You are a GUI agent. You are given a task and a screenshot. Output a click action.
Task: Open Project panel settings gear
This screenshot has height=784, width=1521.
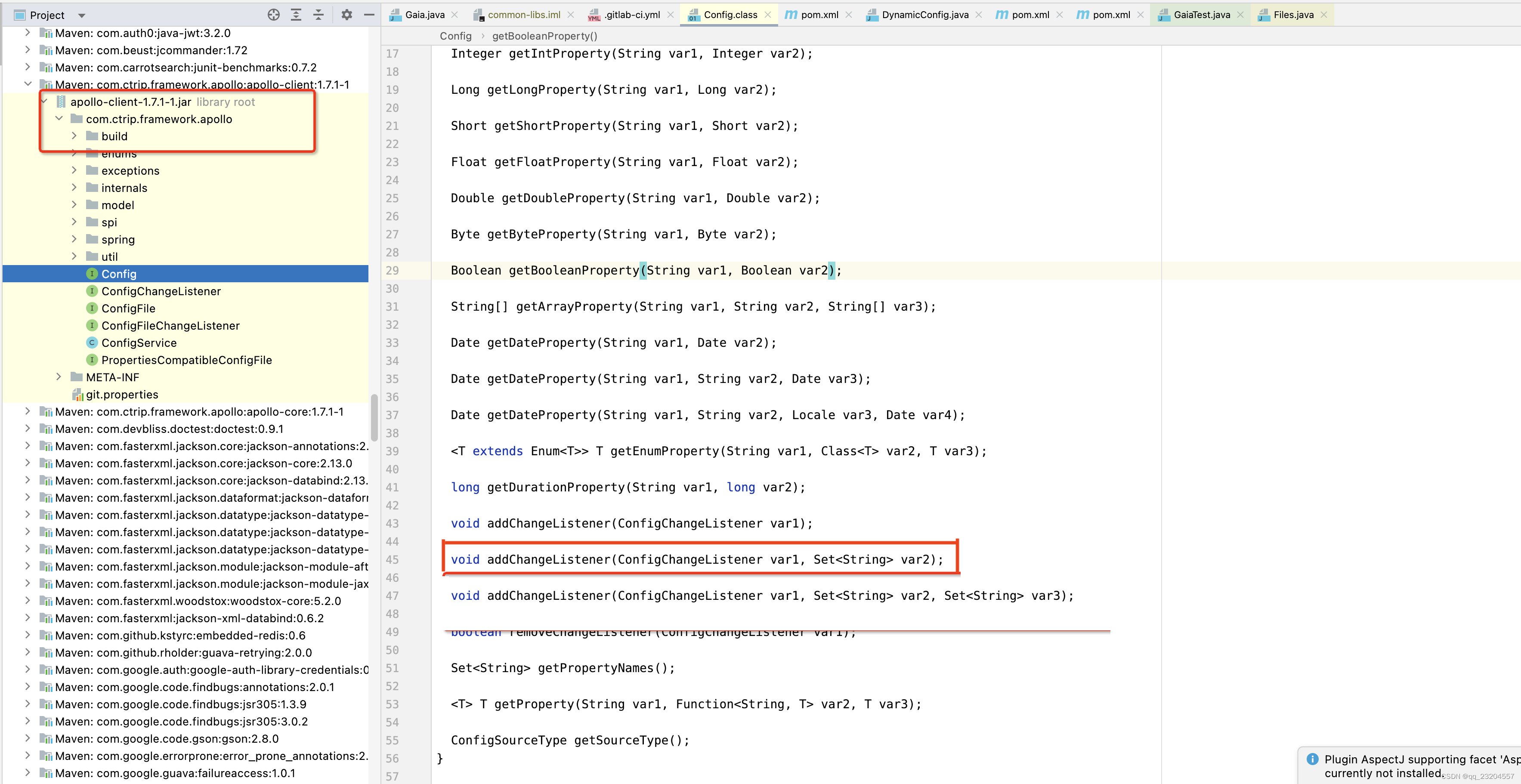click(x=346, y=15)
